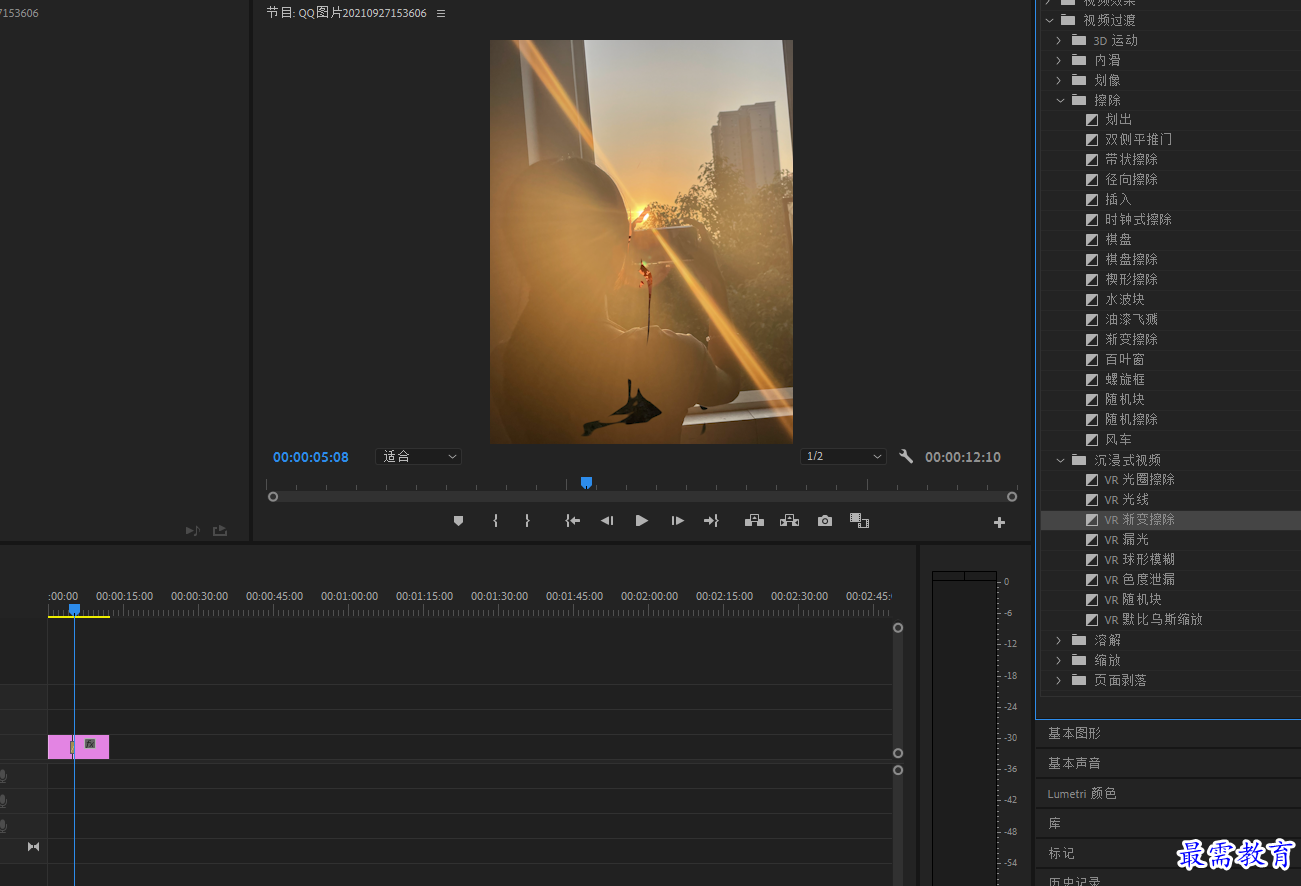1301x886 pixels.
Task: Select the 棋盘擦除 transition
Action: pyautogui.click(x=1131, y=259)
